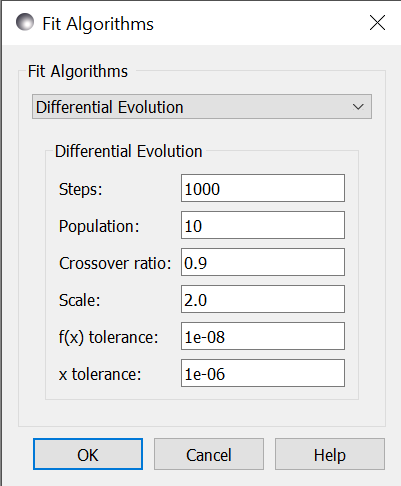The height and width of the screenshot is (486, 401).
Task: Click the Population input field
Action: [x=263, y=225]
